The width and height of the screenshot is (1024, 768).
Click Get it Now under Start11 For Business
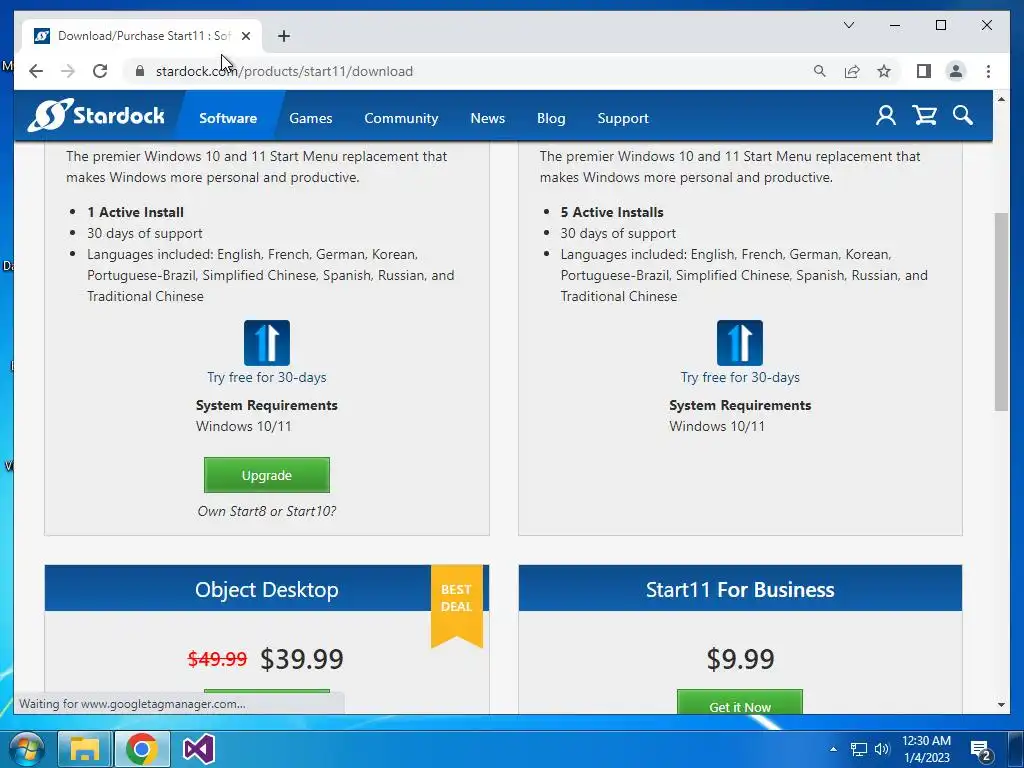740,703
